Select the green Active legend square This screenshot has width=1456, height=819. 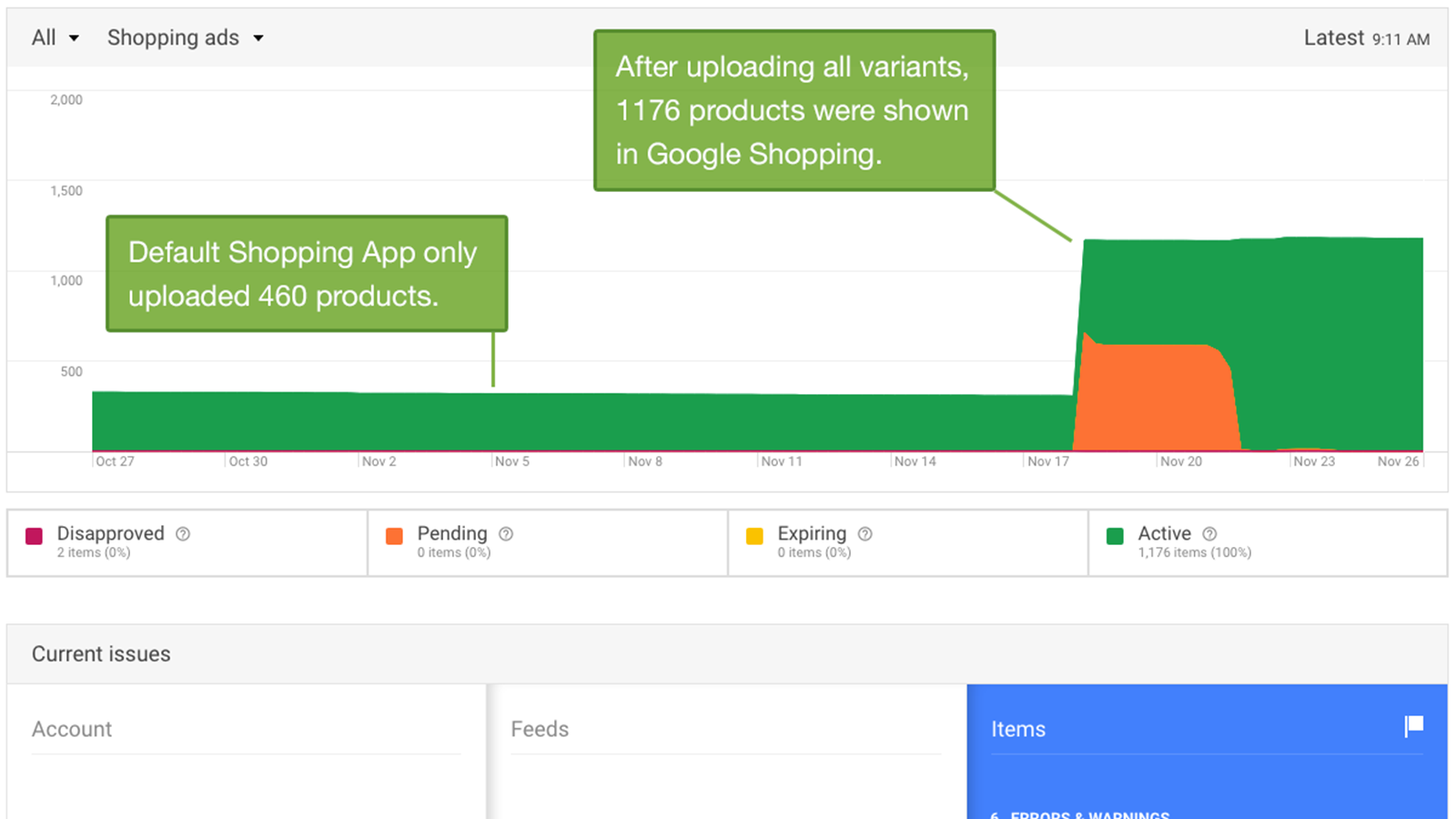point(1115,536)
